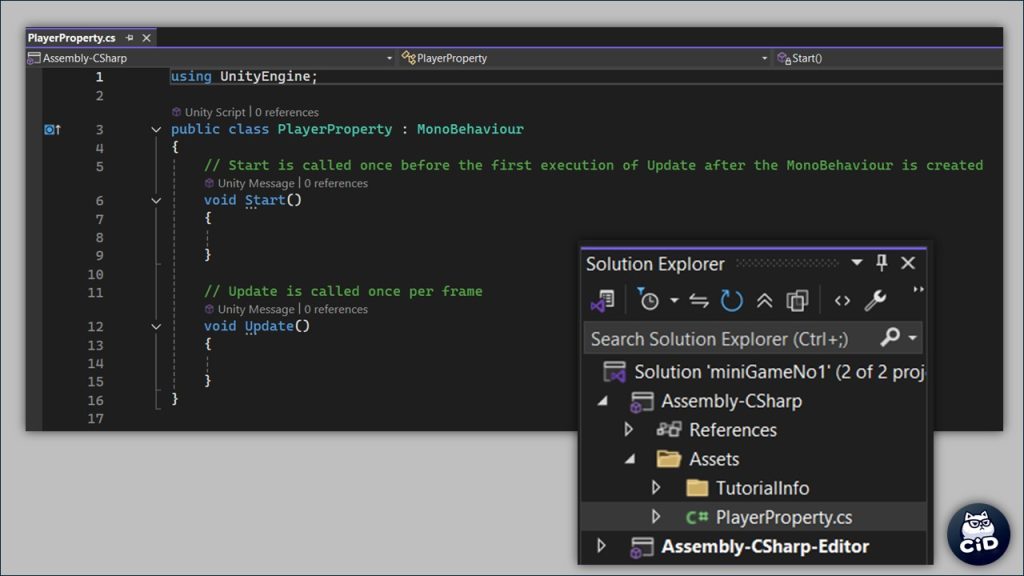Open Properties wrench icon
The image size is (1024, 576).
[875, 300]
